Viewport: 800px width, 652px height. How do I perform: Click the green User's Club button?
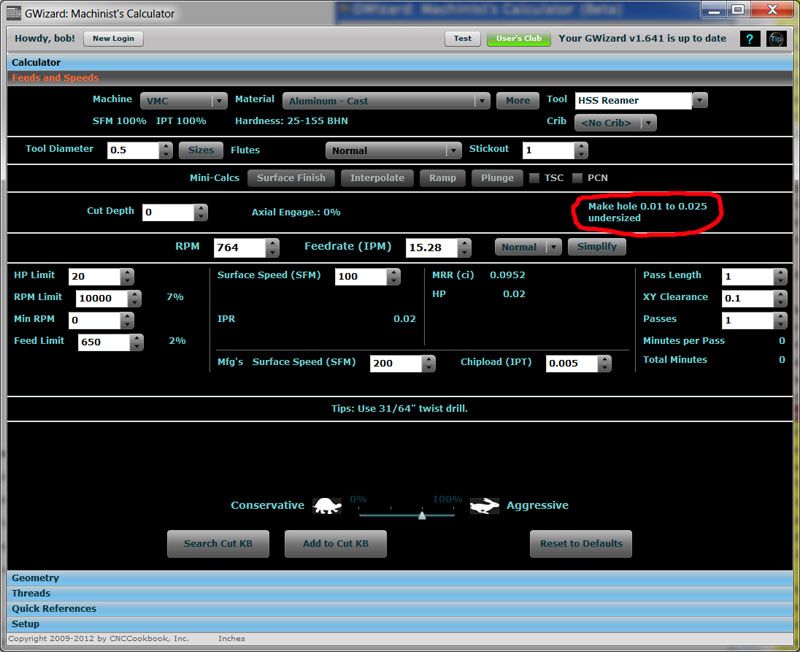click(518, 39)
